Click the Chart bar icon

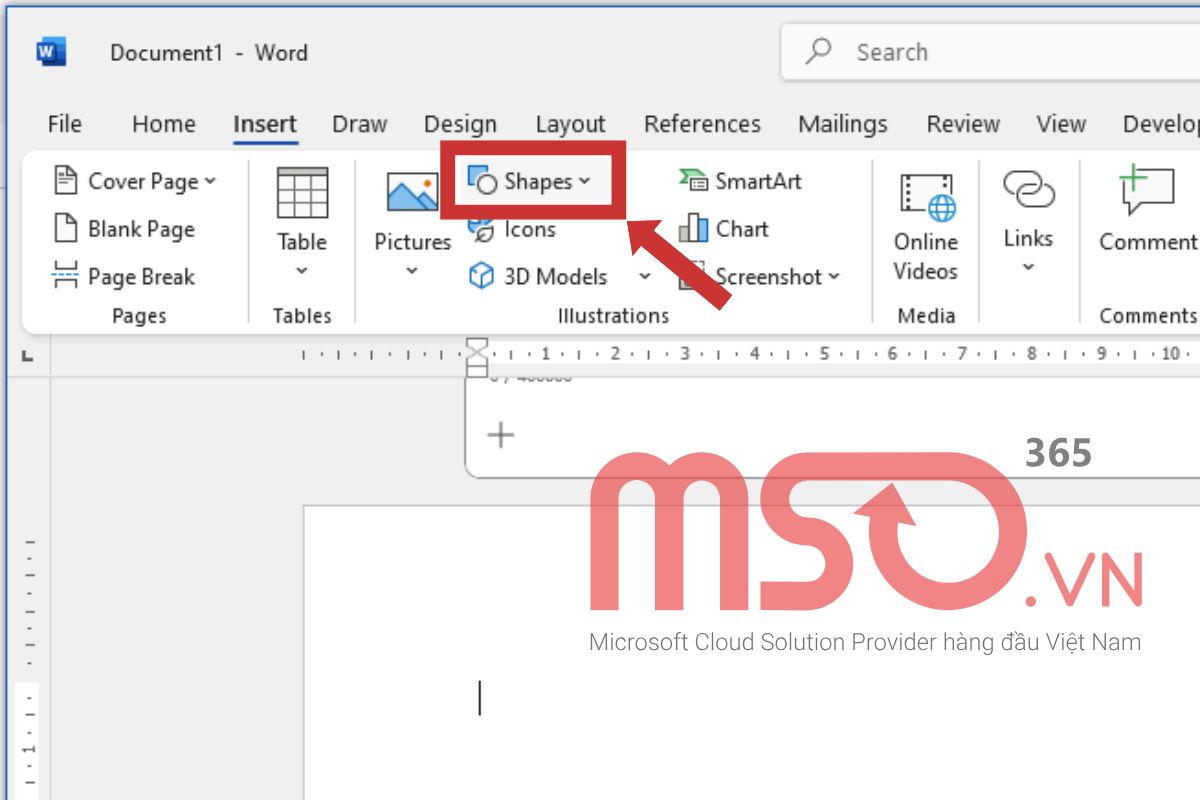(x=693, y=229)
